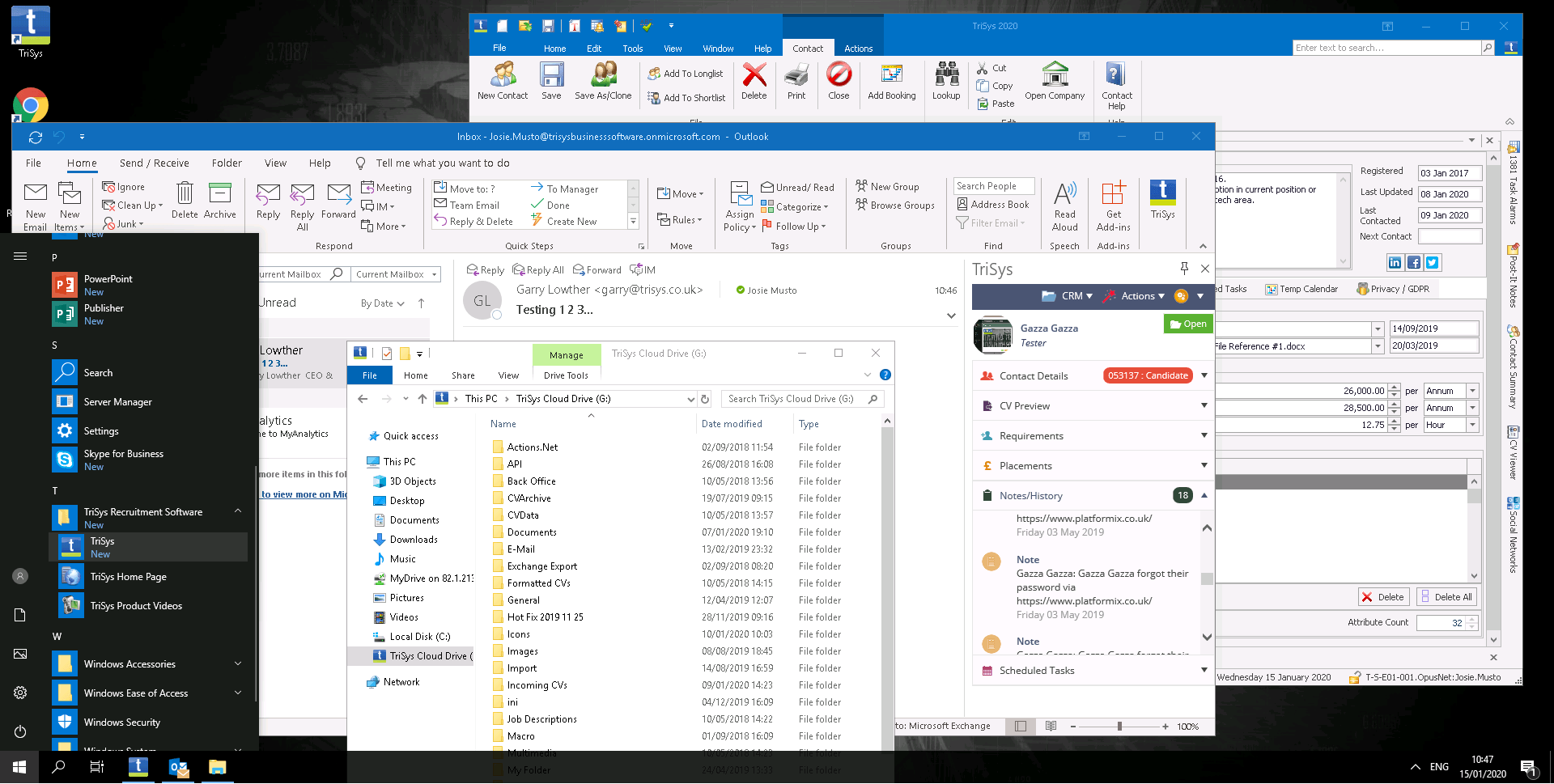This screenshot has height=784, width=1554.
Task: Click Refresh button in Explorer address bar
Action: pyautogui.click(x=705, y=399)
